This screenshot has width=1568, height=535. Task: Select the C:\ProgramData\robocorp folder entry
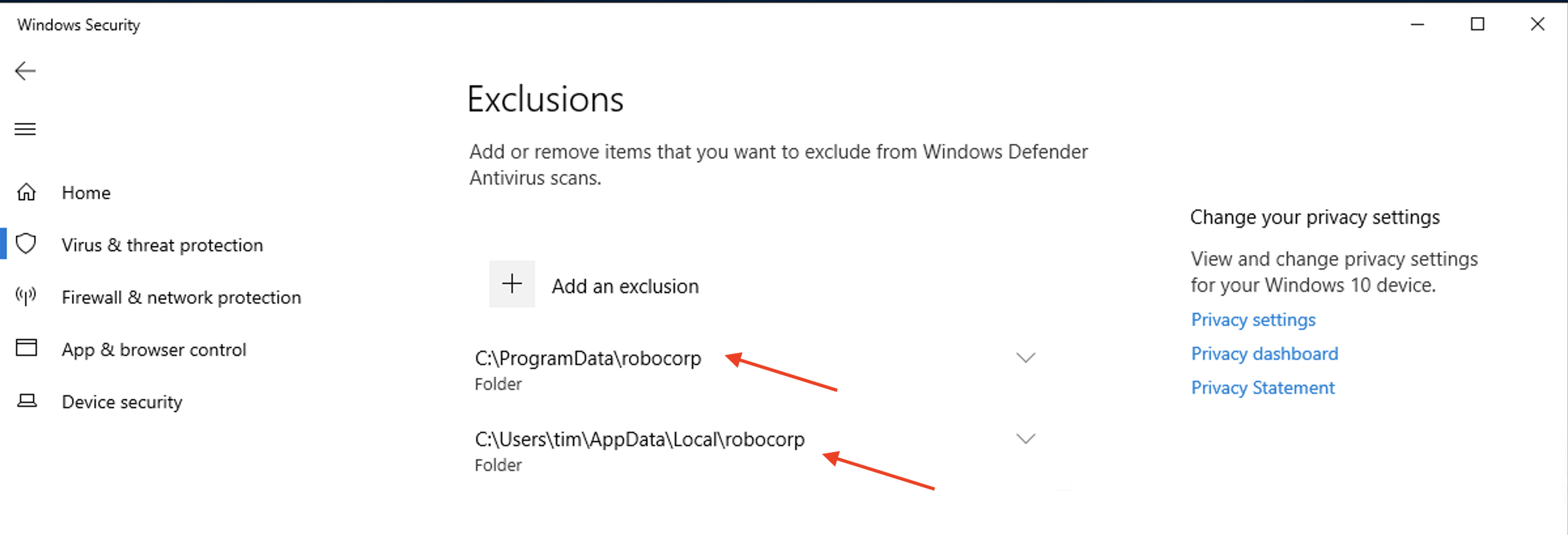tap(756, 370)
